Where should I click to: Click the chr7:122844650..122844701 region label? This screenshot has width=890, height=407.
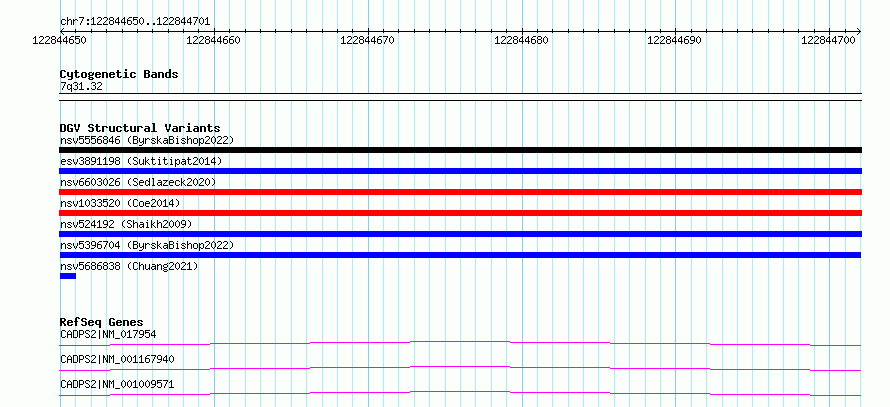(135, 22)
